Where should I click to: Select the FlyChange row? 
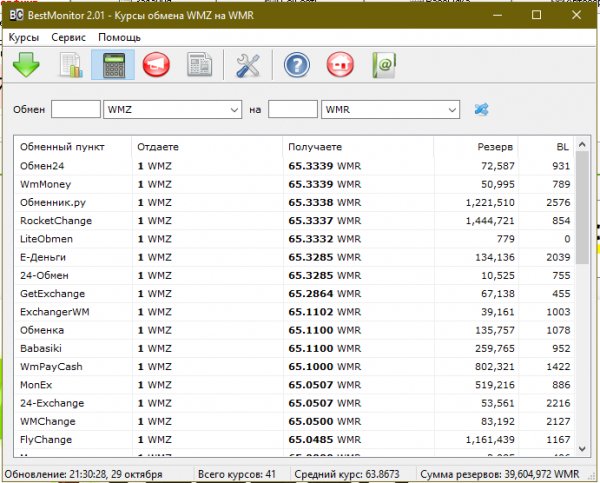[x=295, y=440]
